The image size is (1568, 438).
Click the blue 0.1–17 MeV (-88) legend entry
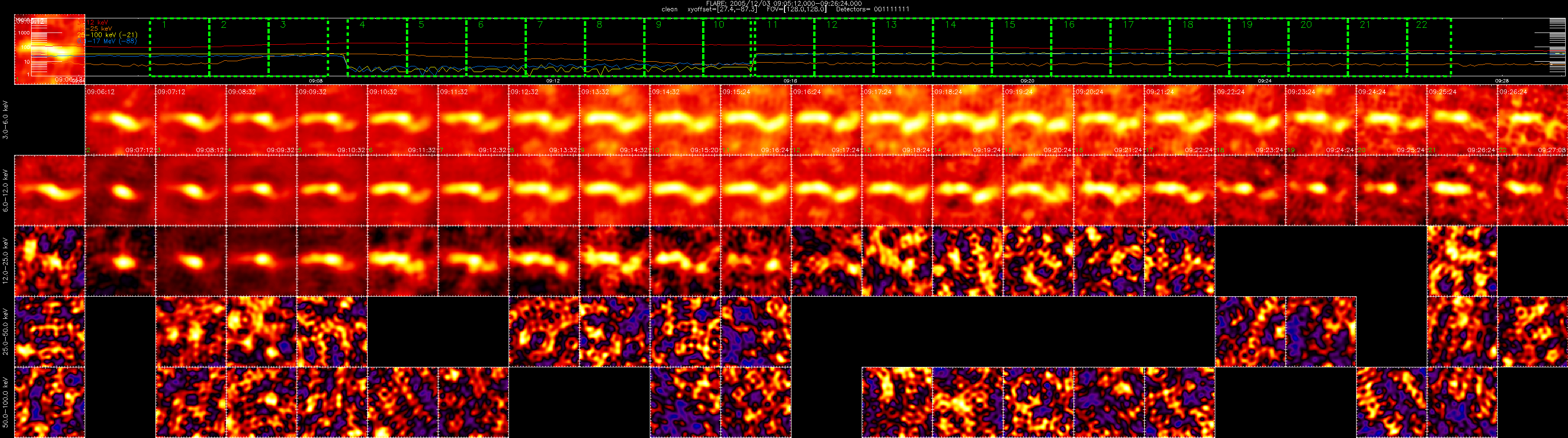[107, 41]
